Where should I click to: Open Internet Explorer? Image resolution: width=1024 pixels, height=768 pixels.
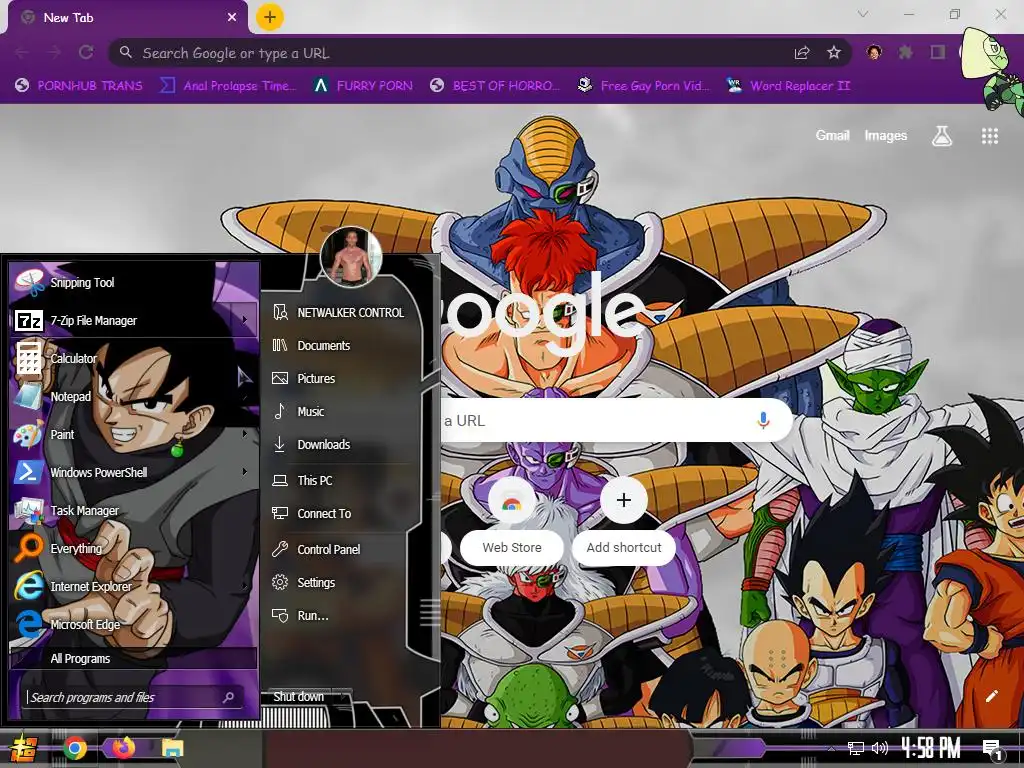[x=133, y=586]
